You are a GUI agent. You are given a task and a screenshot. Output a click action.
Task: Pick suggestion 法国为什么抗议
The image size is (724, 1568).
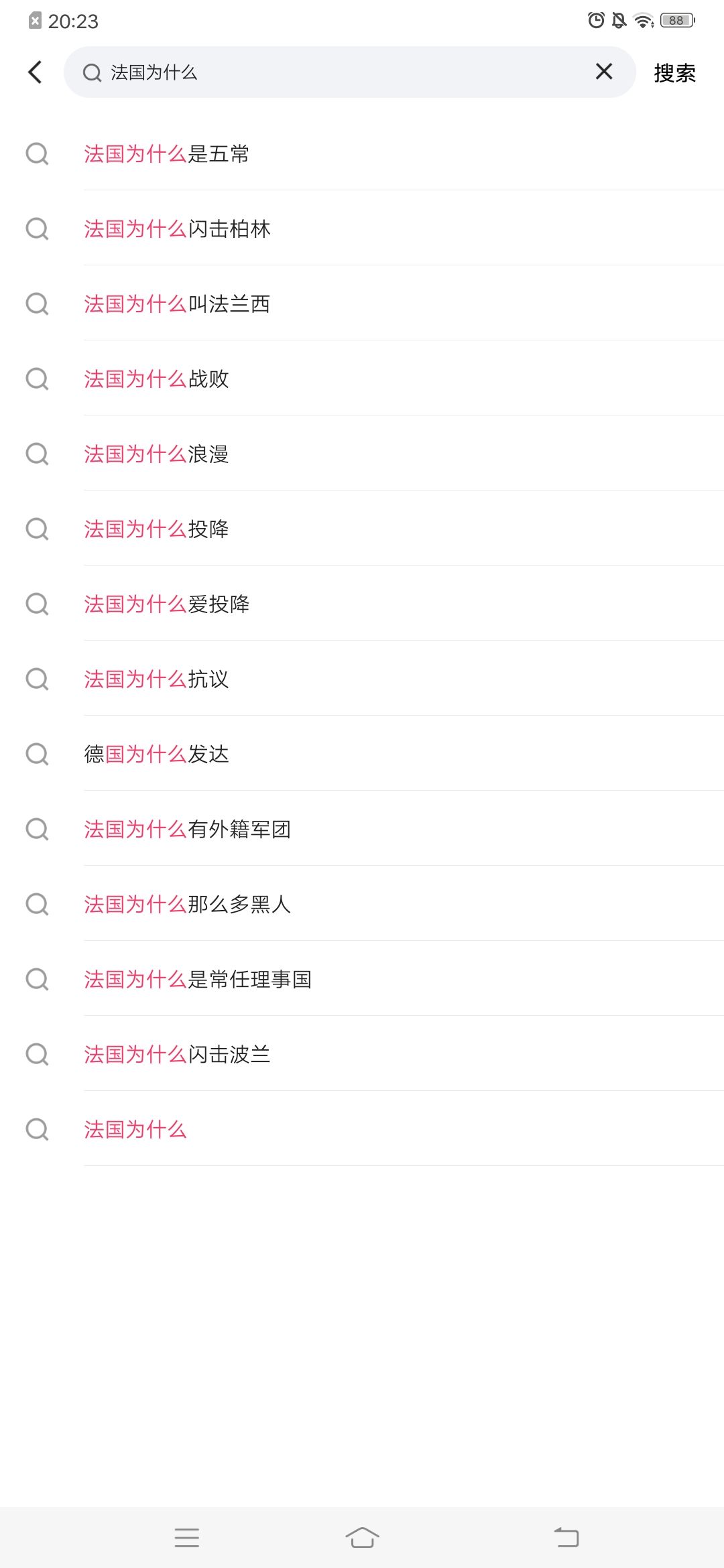[156, 679]
